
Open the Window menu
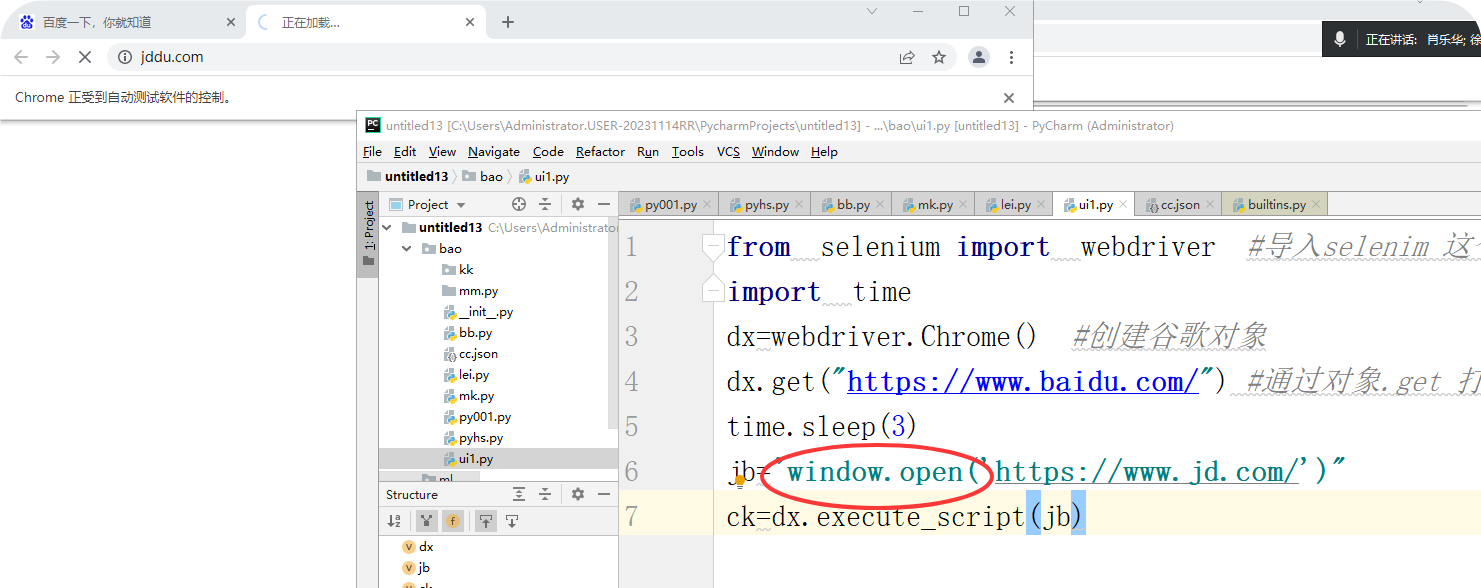[775, 152]
